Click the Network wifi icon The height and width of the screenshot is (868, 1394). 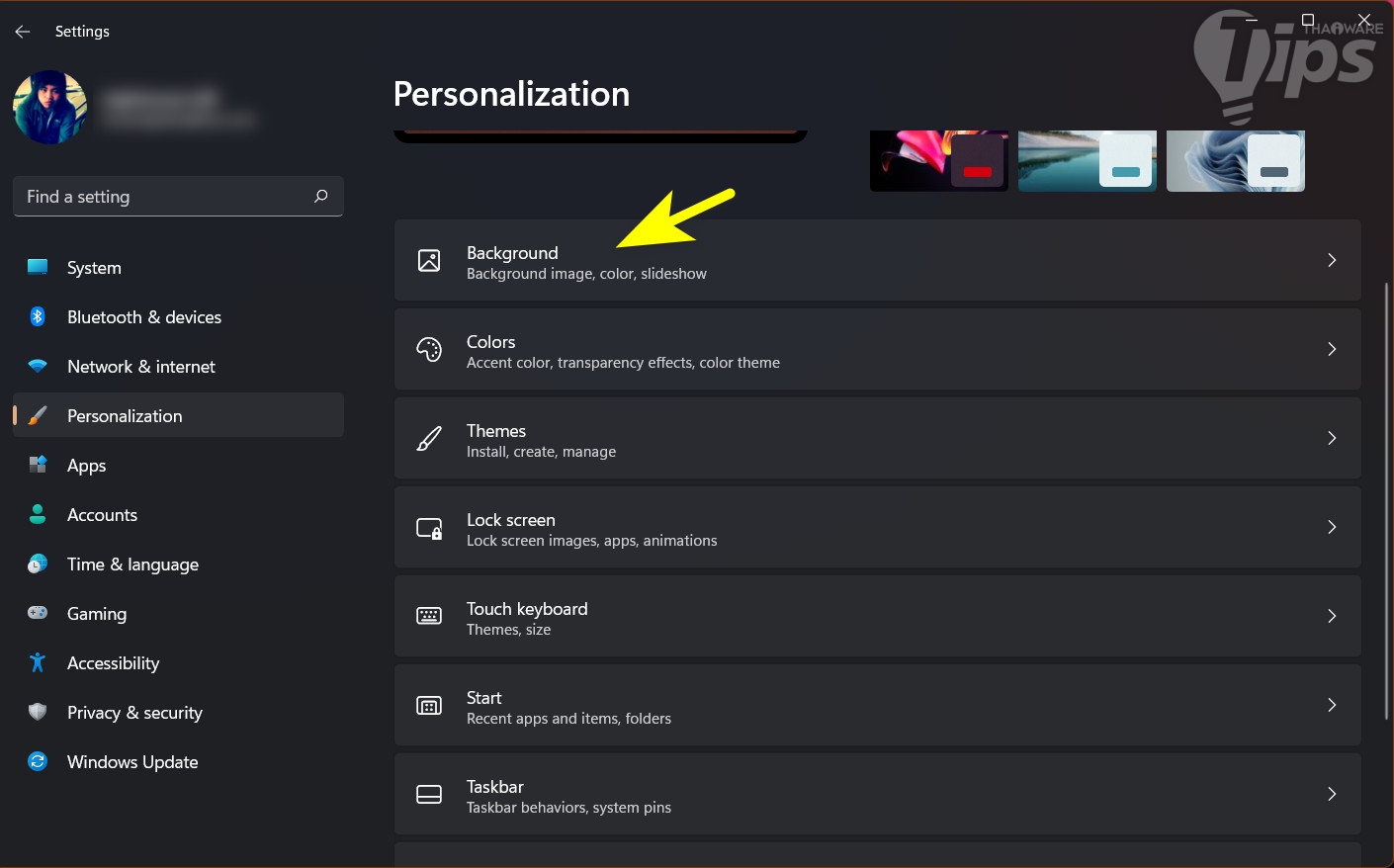point(38,366)
